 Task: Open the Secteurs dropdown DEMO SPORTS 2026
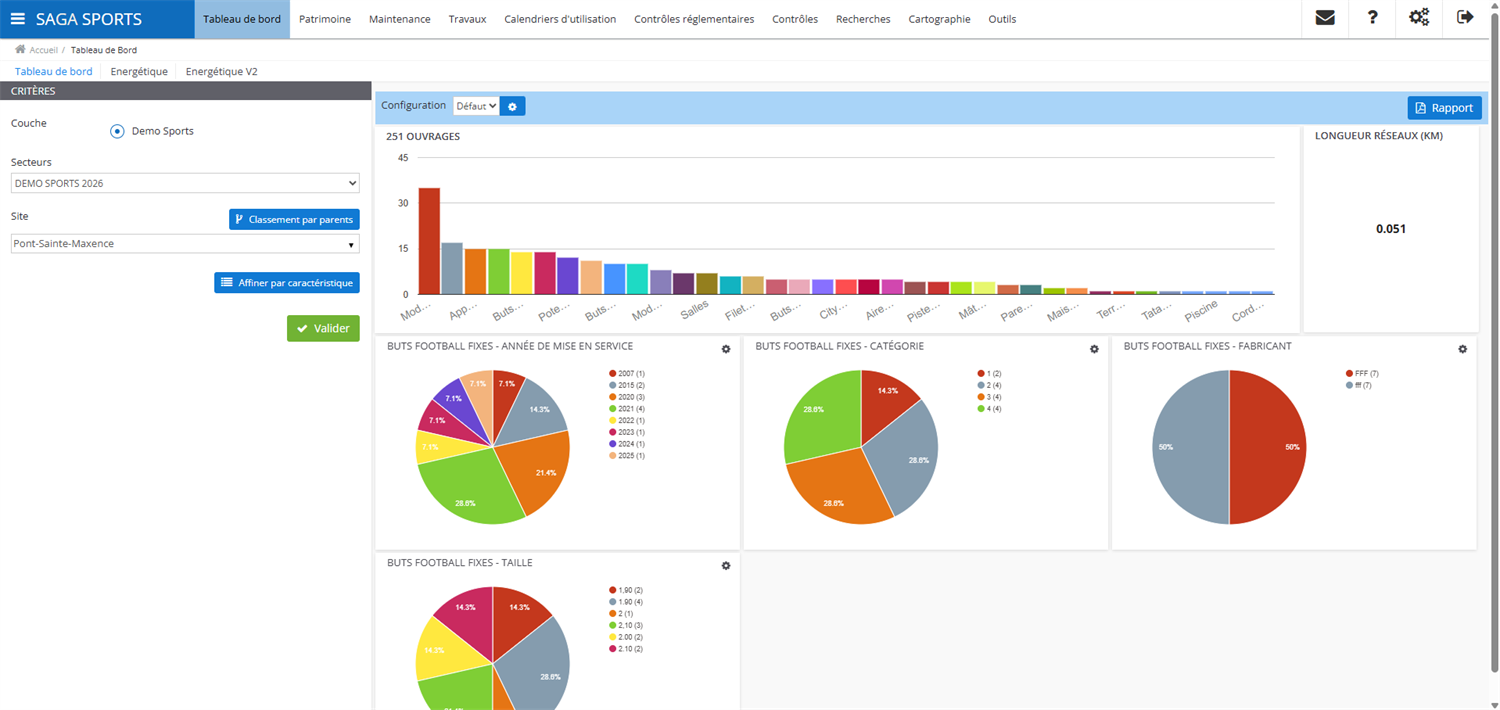185,184
